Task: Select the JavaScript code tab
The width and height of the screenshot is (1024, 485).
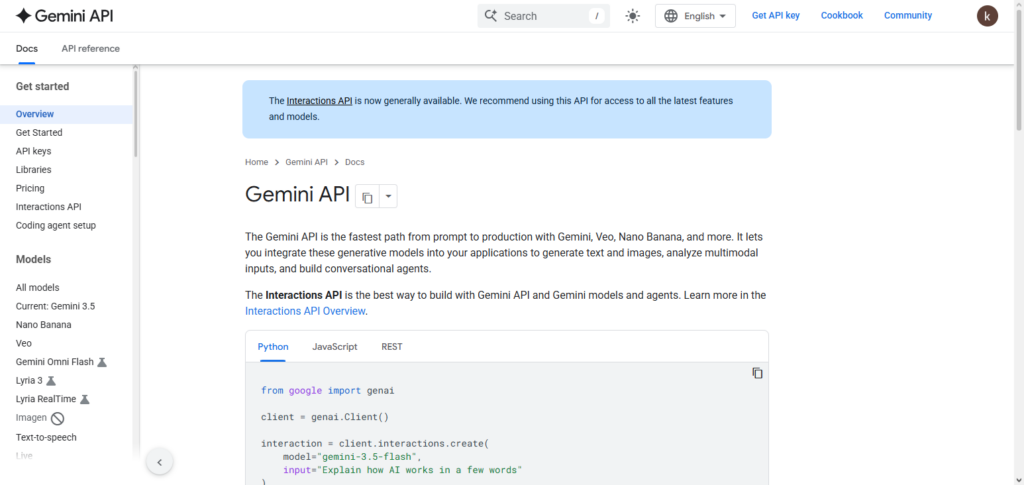Action: (334, 347)
